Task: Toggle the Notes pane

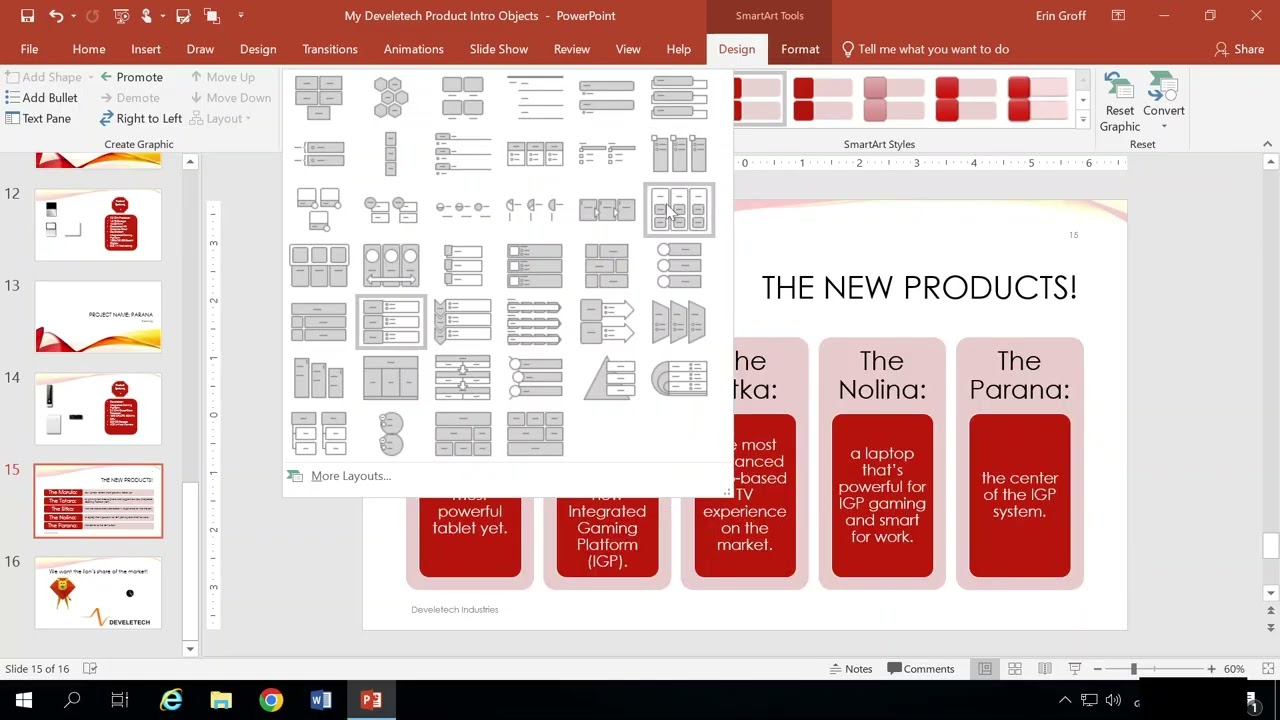Action: [852, 669]
